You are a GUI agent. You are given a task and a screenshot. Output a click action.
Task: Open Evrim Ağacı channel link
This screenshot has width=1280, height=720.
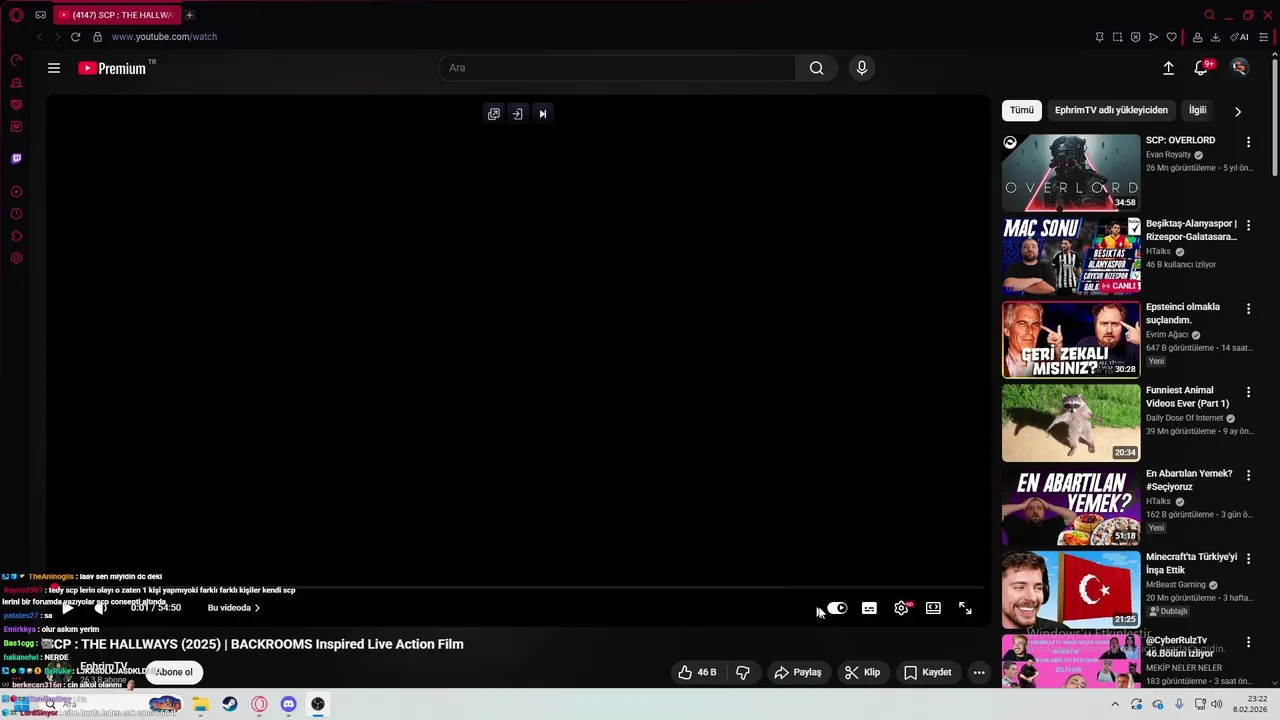pos(1167,335)
